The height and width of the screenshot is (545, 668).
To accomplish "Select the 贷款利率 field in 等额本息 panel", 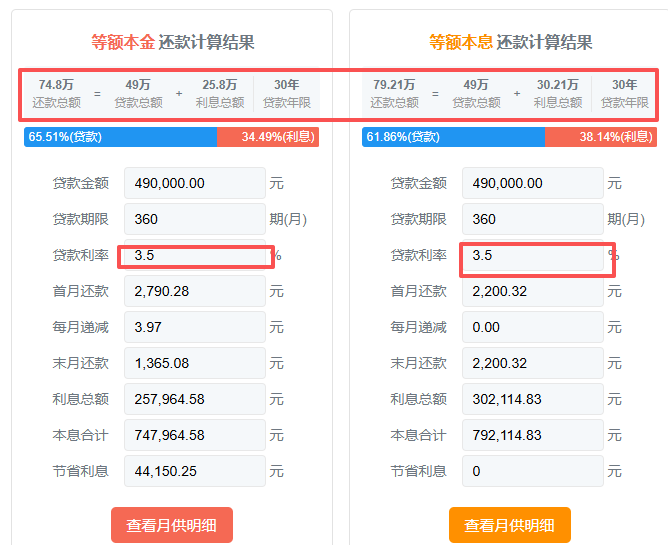I will (533, 256).
